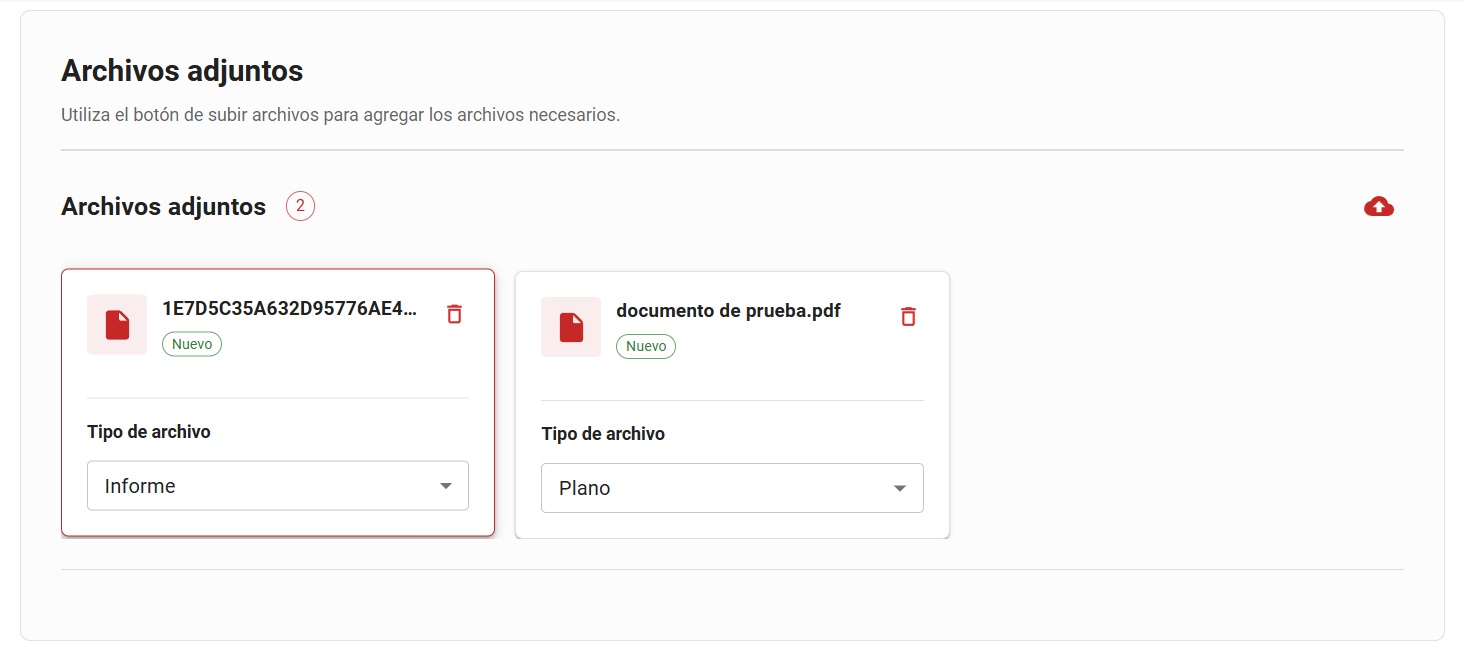The width and height of the screenshot is (1463, 662).
Task: Open the Informe file type dropdown
Action: point(278,486)
